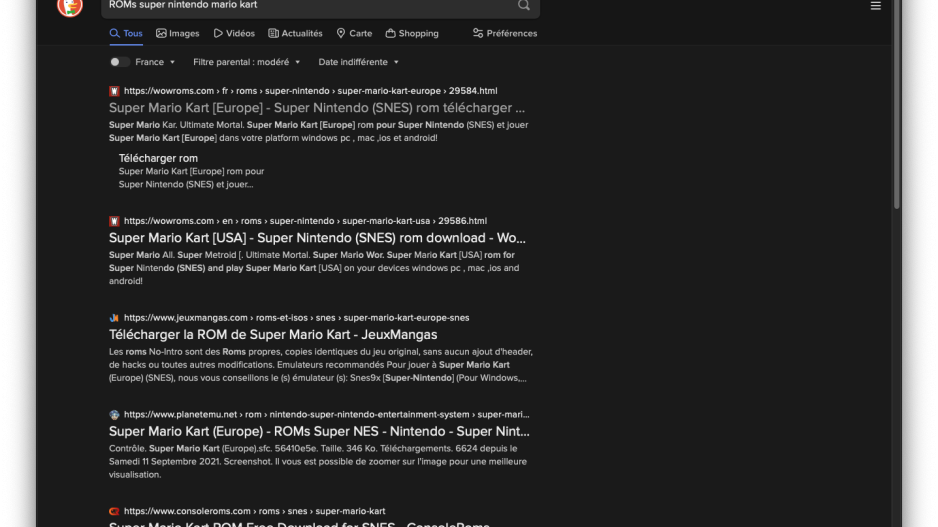Open the Super Mario Kart [USA] result title
Image resolution: width=938 pixels, height=527 pixels.
click(317, 238)
